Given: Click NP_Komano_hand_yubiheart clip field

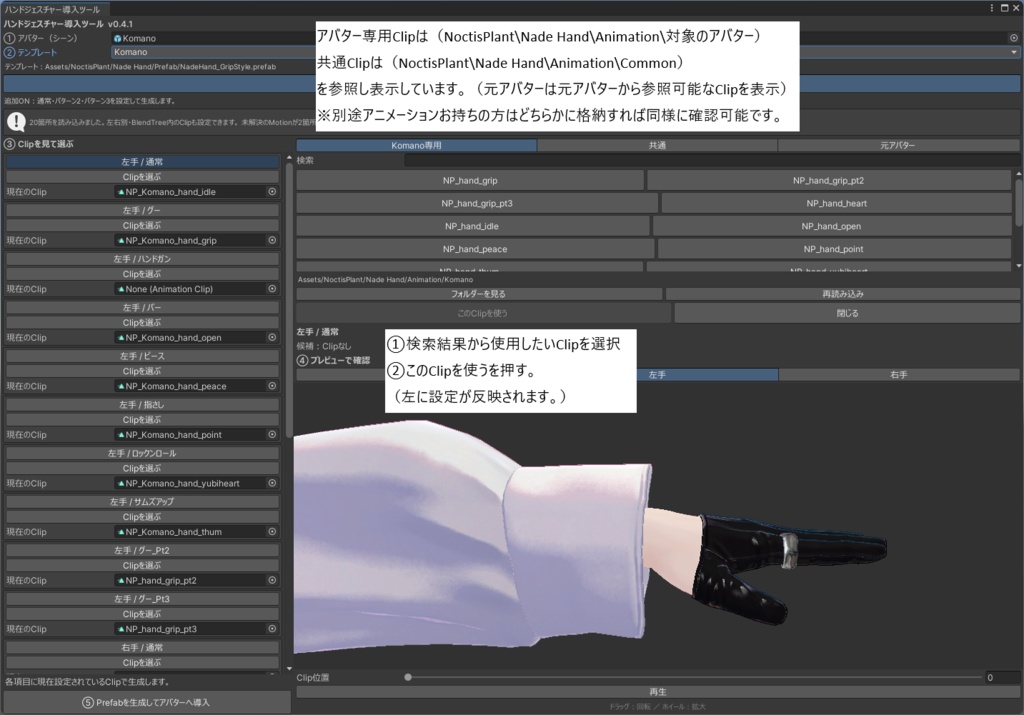Looking at the screenshot, I should coord(196,483).
